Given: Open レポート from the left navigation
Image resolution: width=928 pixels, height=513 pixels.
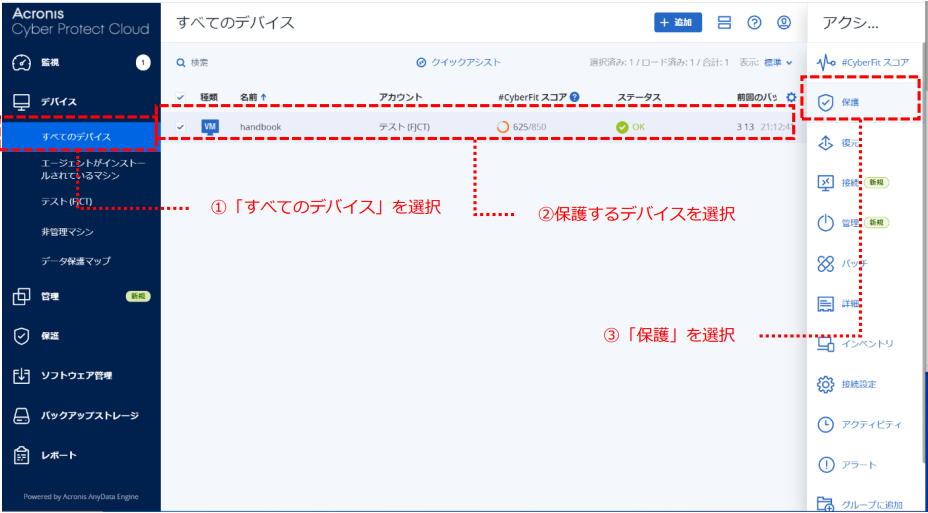Looking at the screenshot, I should [x=58, y=455].
